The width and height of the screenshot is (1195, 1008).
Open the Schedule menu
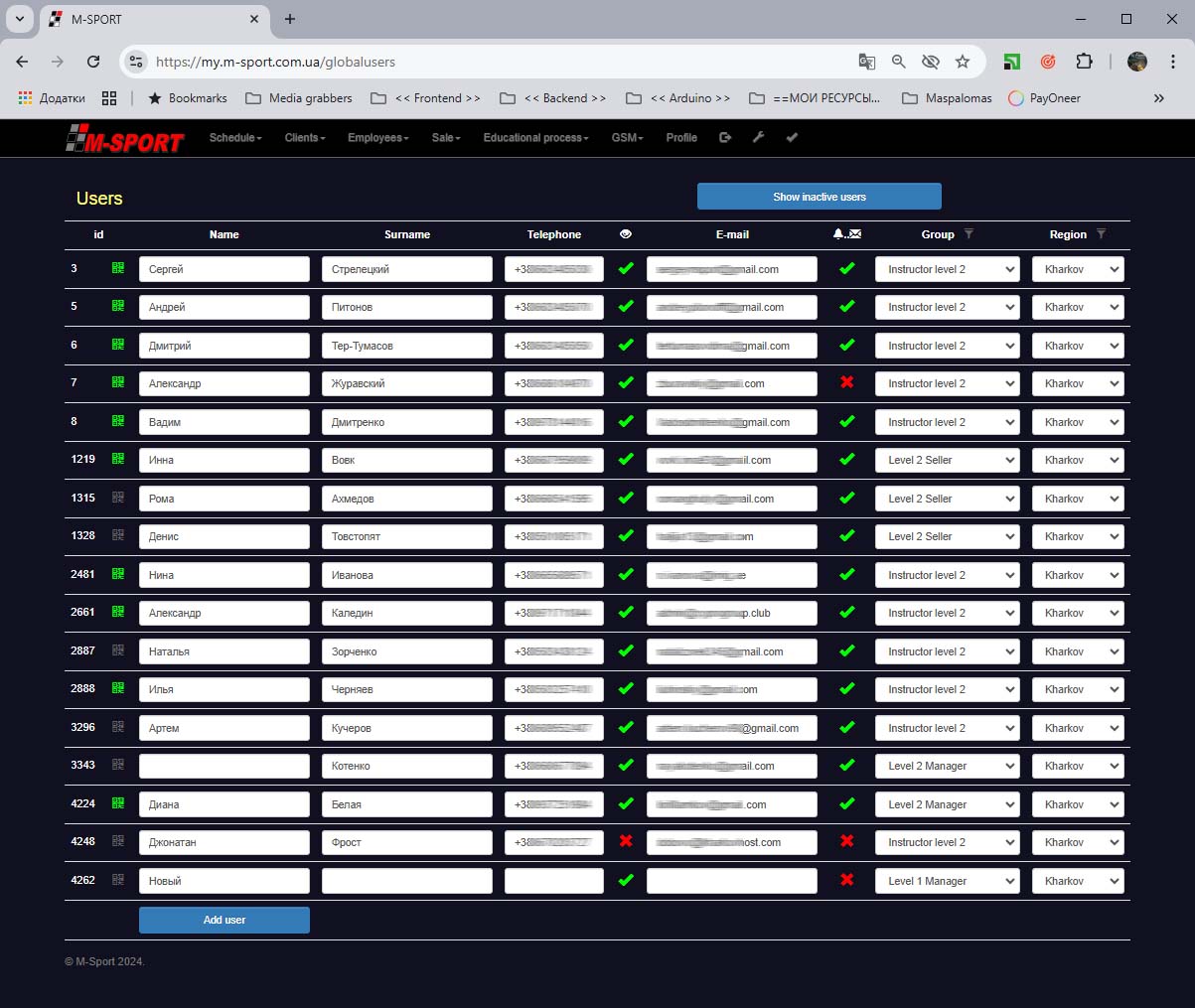coord(235,138)
